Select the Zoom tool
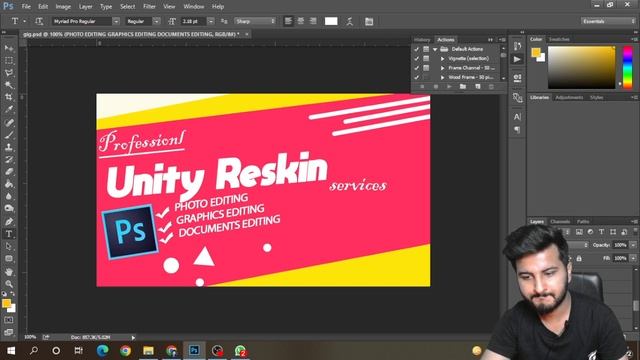The width and height of the screenshot is (640, 360). tap(9, 284)
